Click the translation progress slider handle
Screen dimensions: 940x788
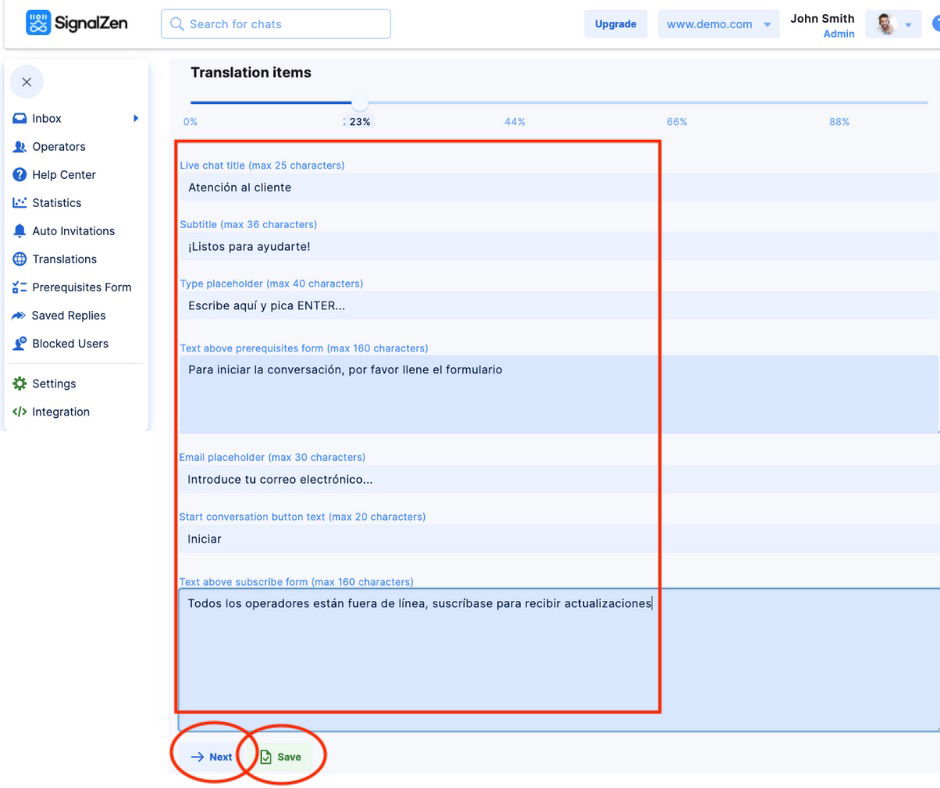coord(360,103)
